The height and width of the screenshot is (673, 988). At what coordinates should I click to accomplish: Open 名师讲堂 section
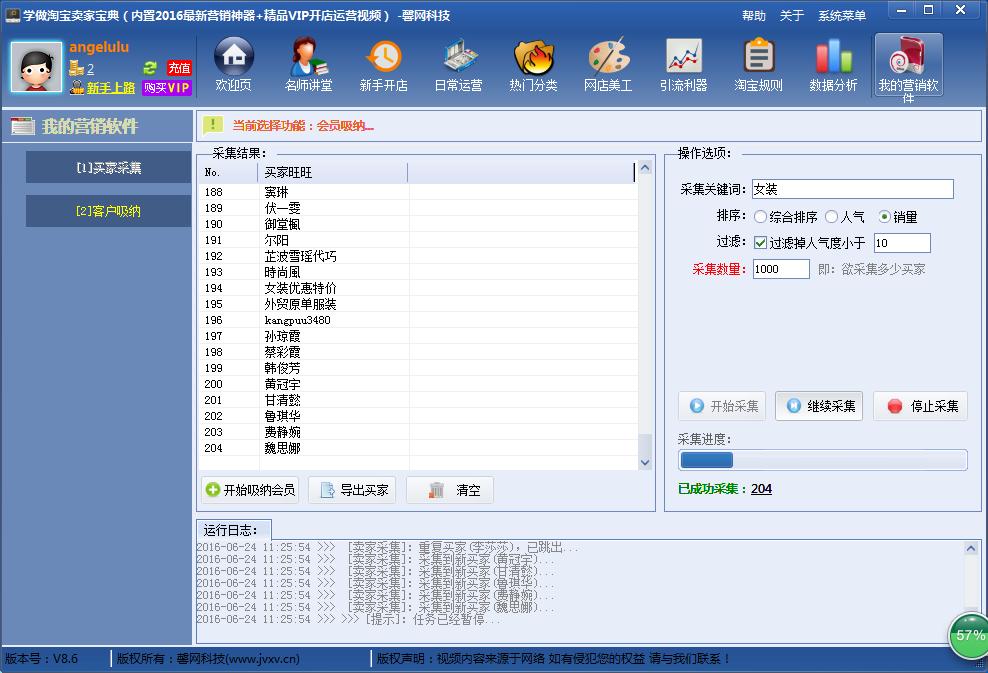tap(308, 63)
